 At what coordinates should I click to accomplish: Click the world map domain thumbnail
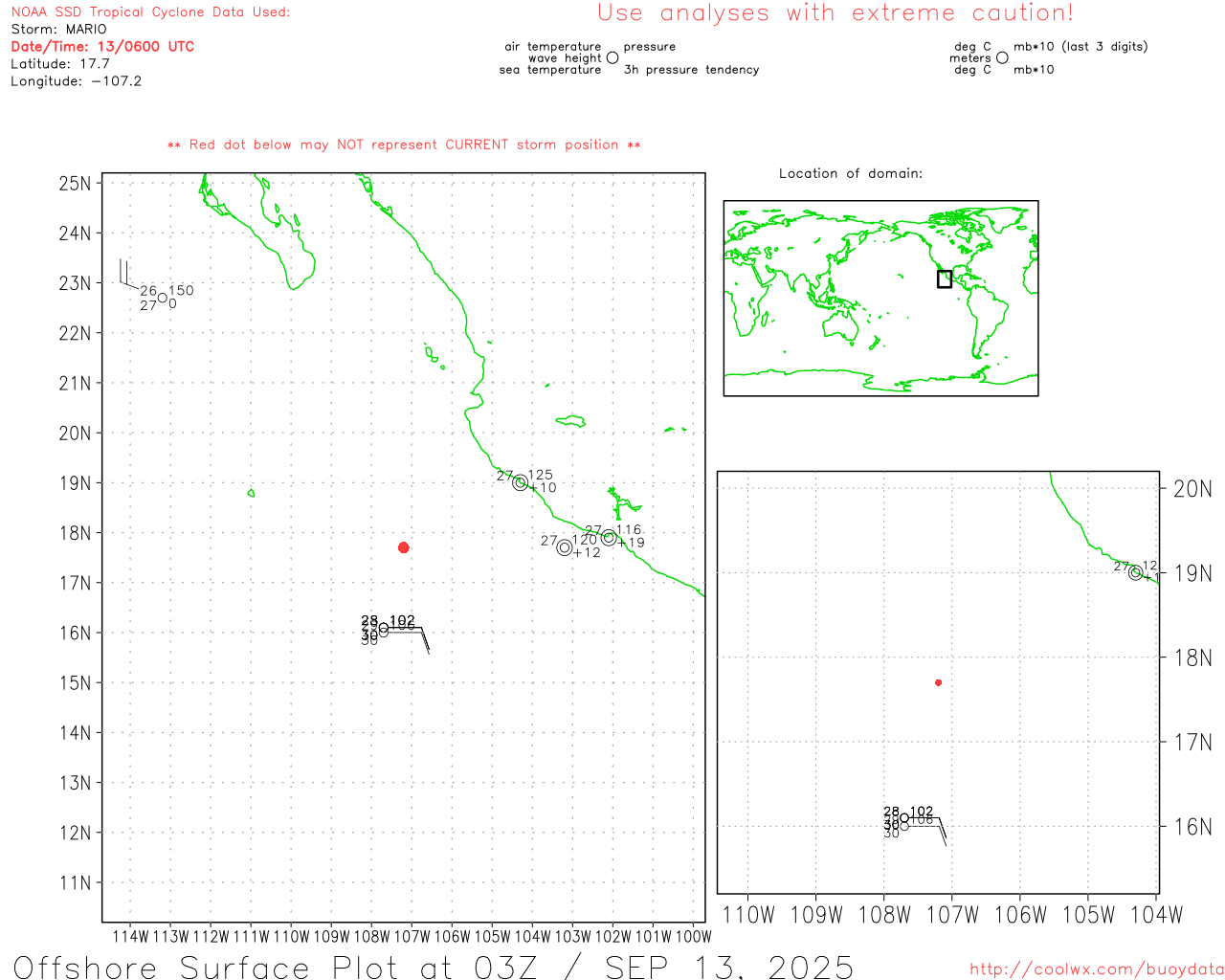point(880,298)
